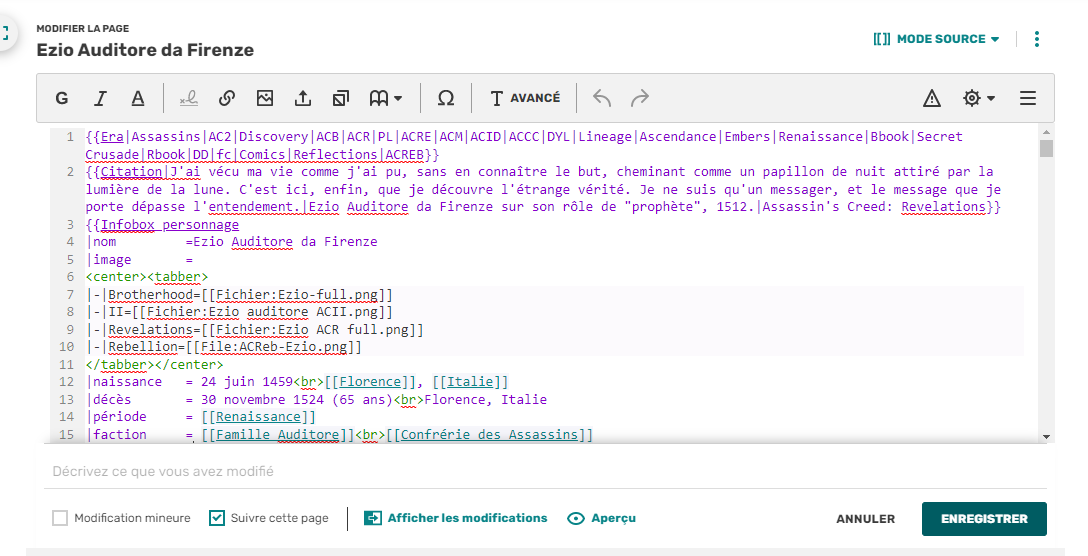Screen dimensions: 1088x556
Task: Click the underline A toolbar icon
Action: click(138, 99)
